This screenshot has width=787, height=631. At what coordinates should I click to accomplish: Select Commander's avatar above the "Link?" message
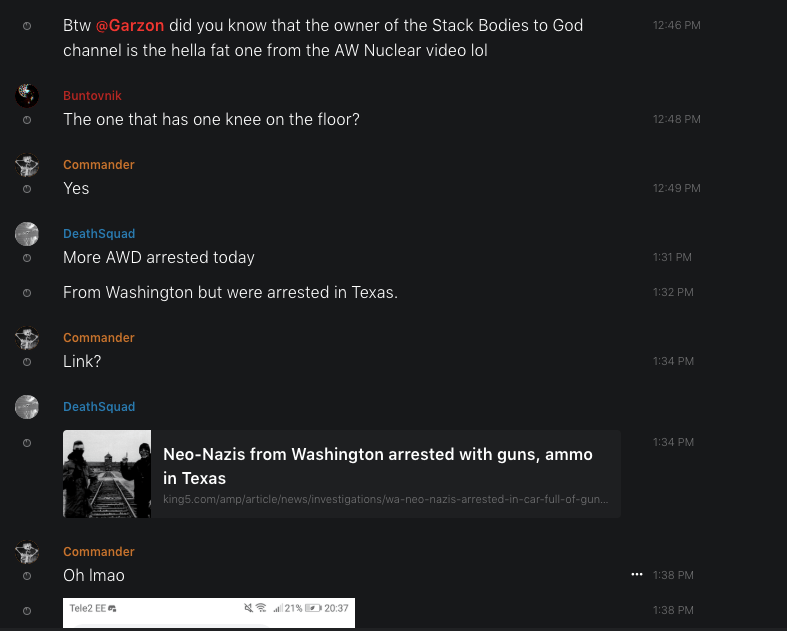[x=27, y=338]
